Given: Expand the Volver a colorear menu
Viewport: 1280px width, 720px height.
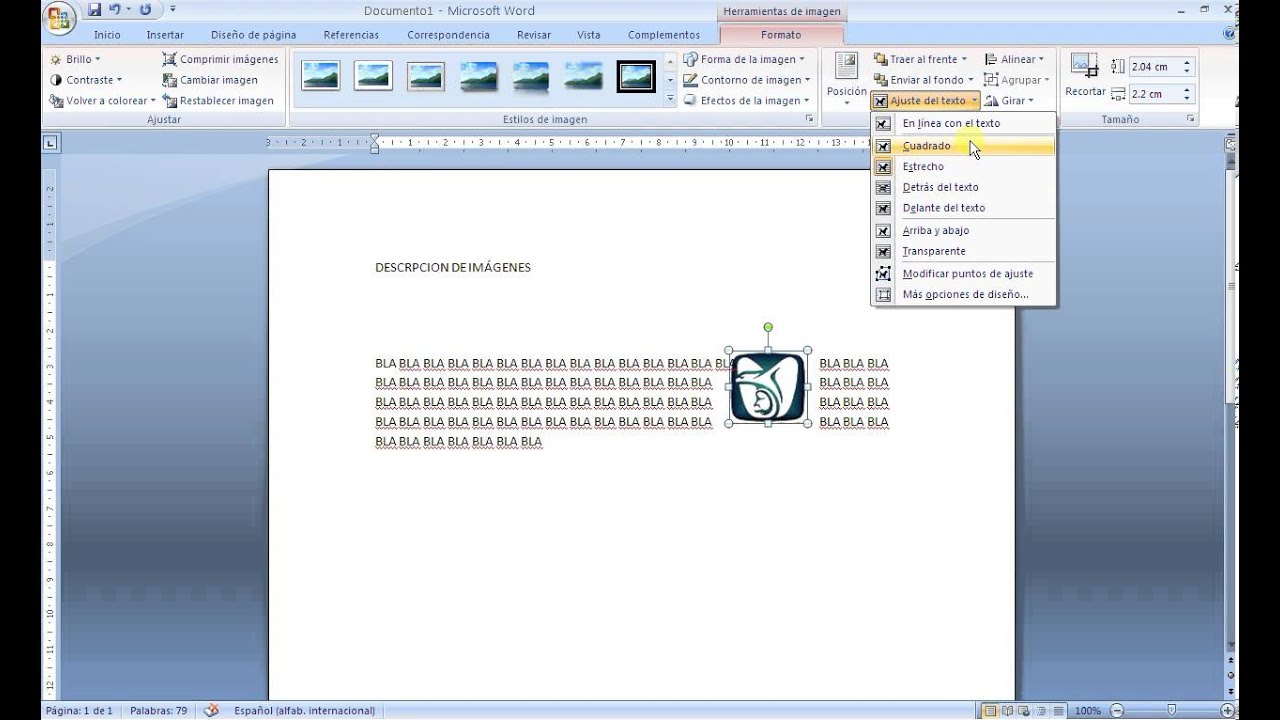Looking at the screenshot, I should 103,101.
